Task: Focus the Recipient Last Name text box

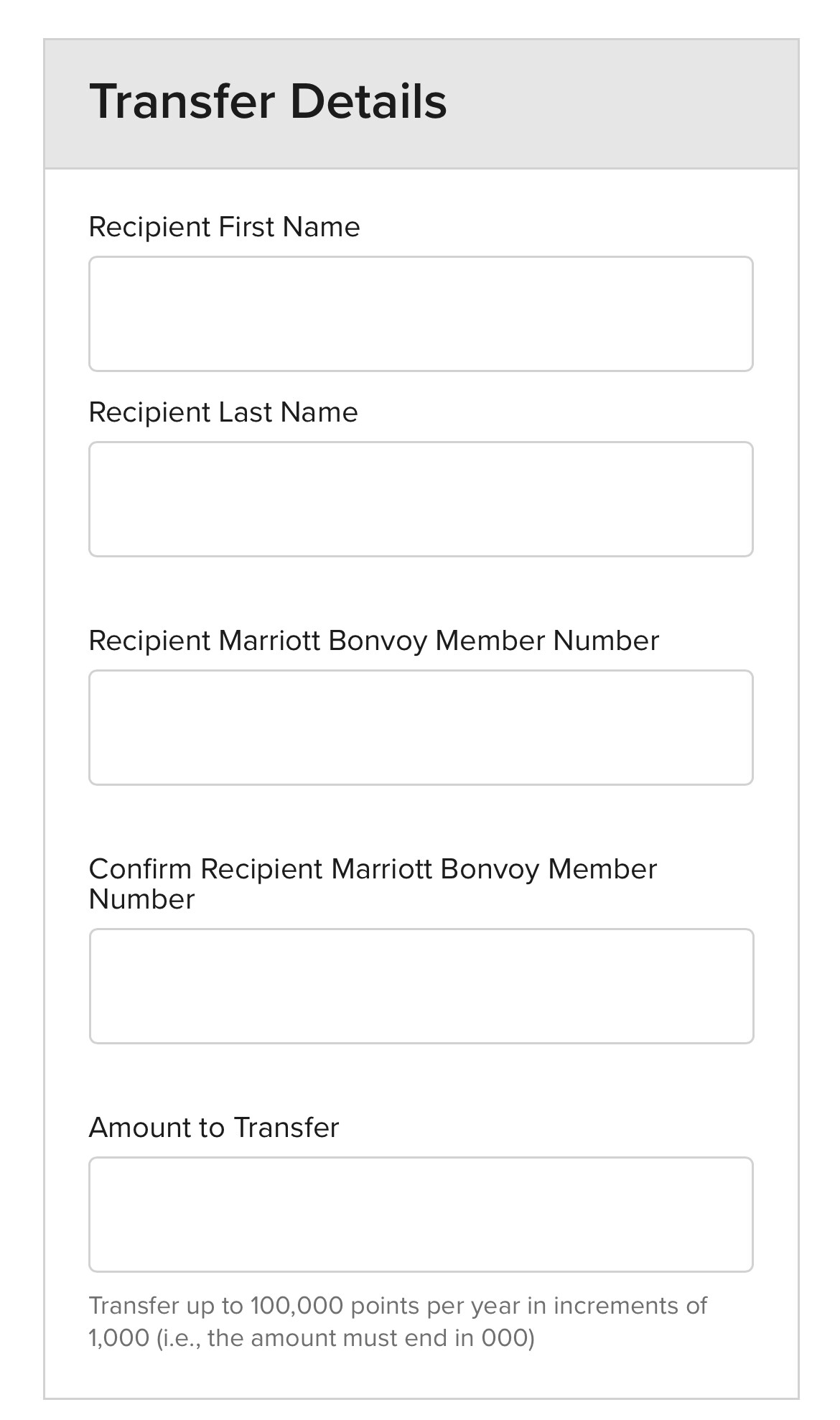Action: (421, 499)
